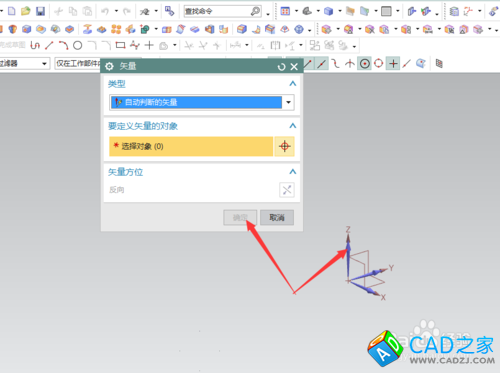
Task: Click the 选择对象 (0) selection field
Action: point(191,146)
